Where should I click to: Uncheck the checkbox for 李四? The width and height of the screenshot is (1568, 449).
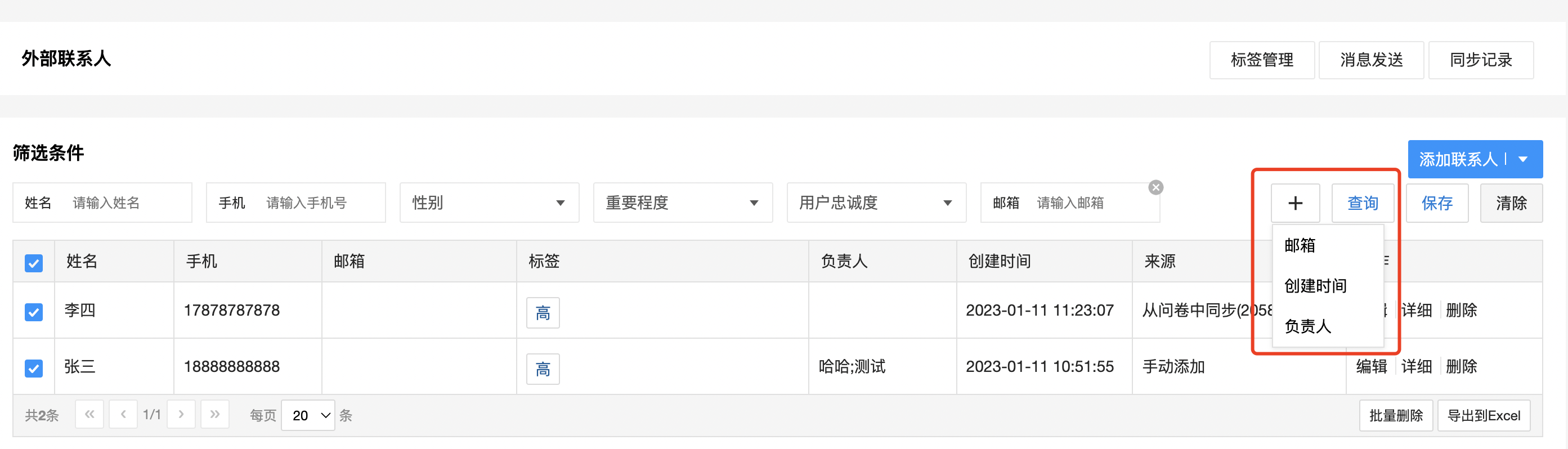(33, 312)
